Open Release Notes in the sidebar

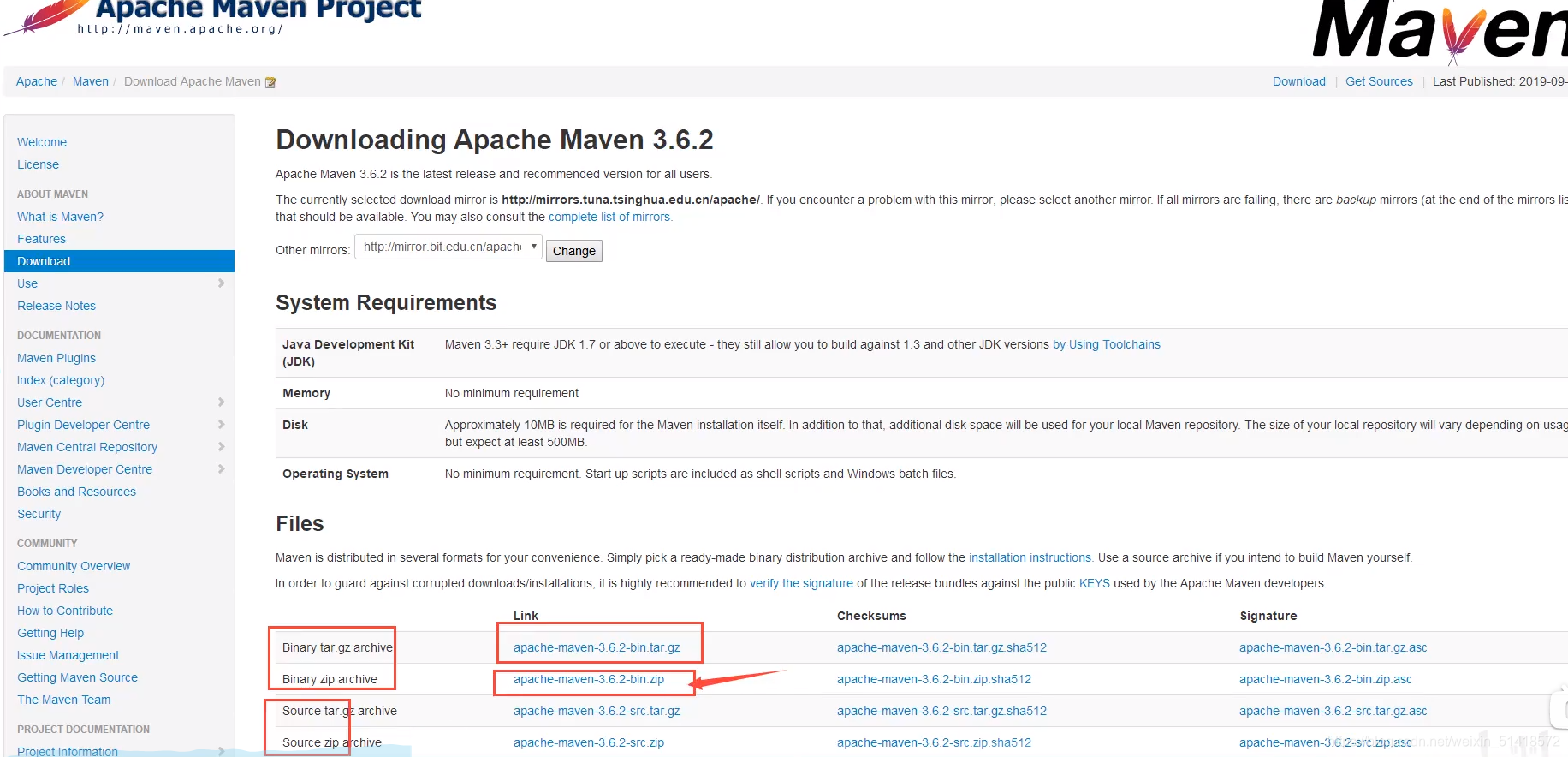pos(56,306)
